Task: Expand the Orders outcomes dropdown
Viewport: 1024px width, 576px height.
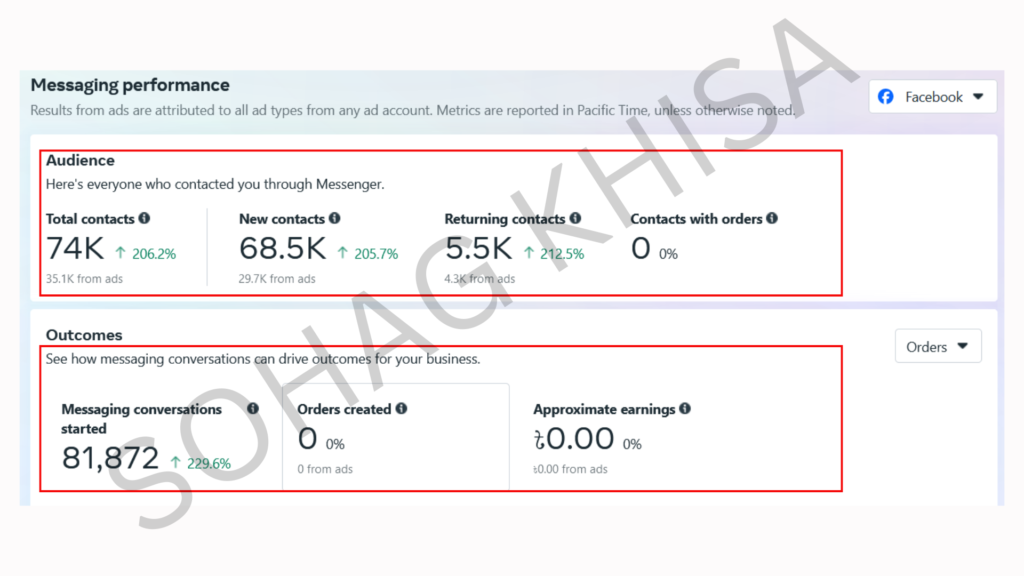Action: point(938,346)
